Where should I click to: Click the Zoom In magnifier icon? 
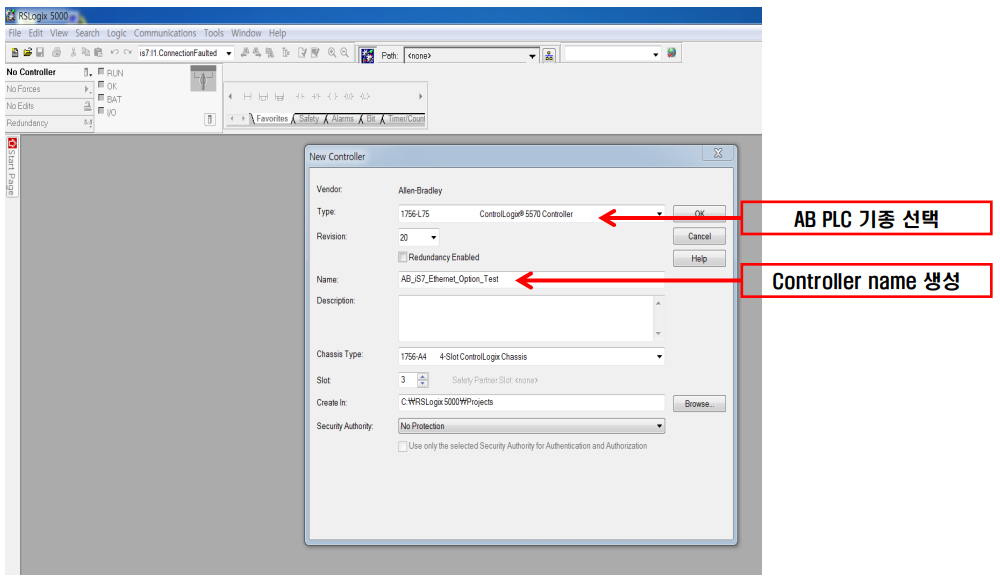(x=329, y=53)
